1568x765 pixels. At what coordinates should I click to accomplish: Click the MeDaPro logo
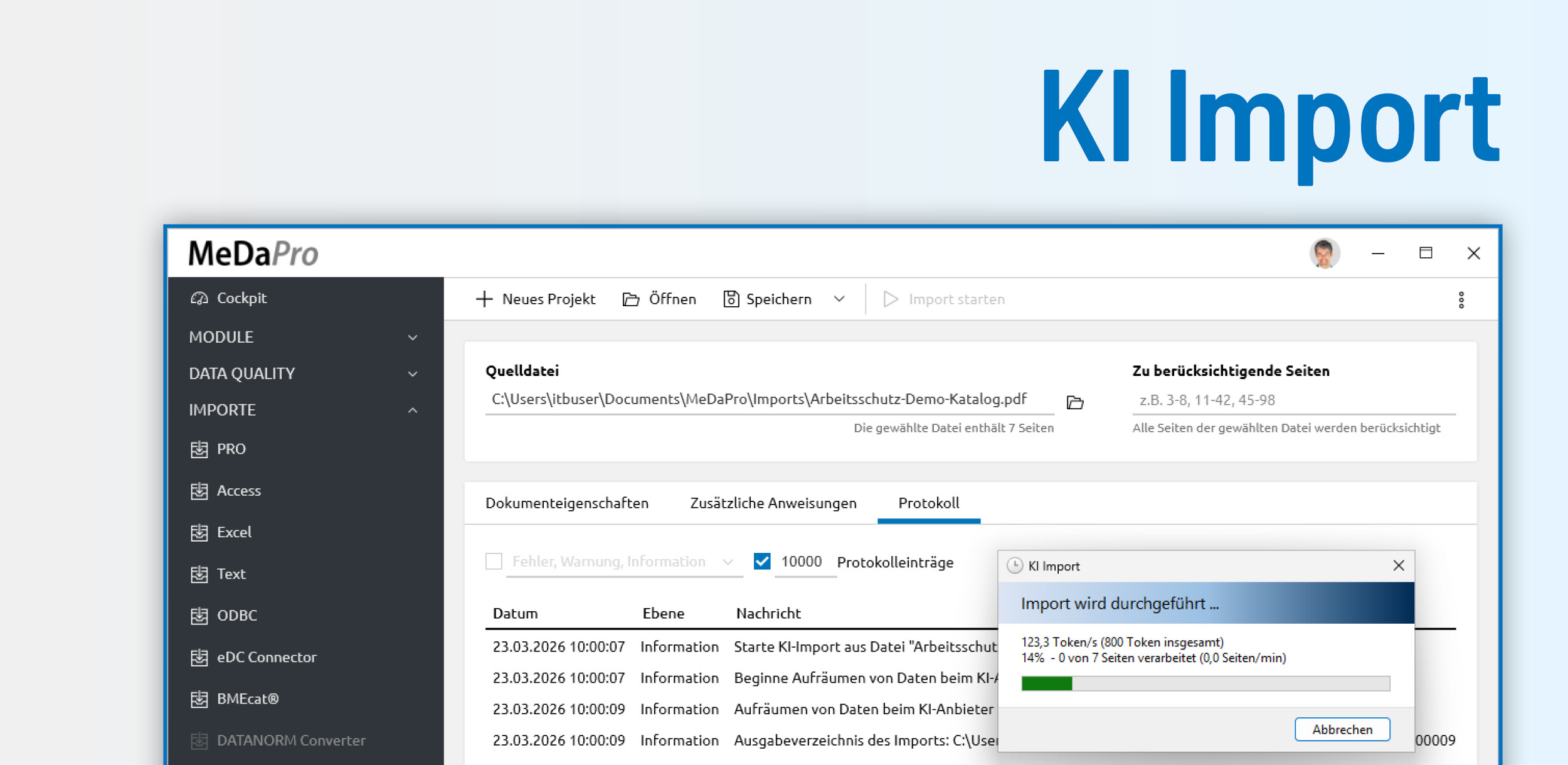tap(253, 254)
